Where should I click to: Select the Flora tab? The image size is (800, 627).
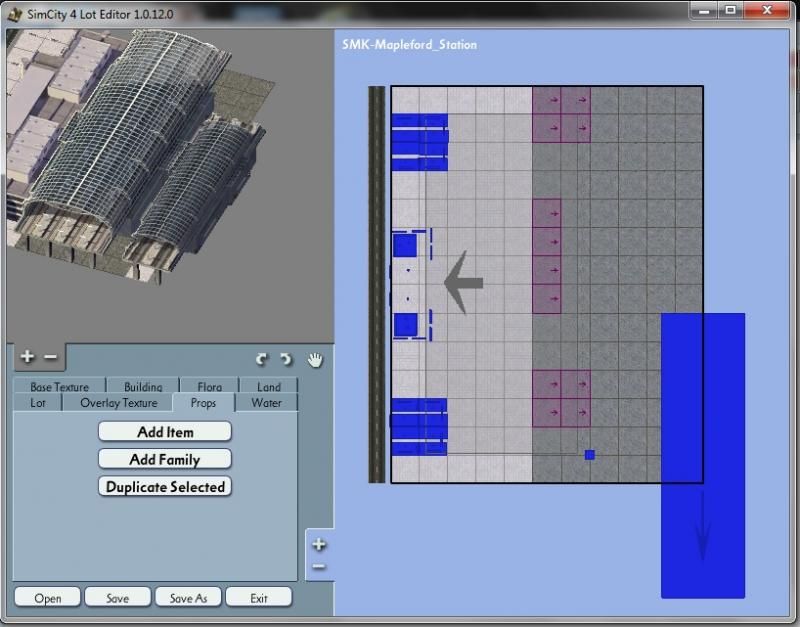coord(209,386)
